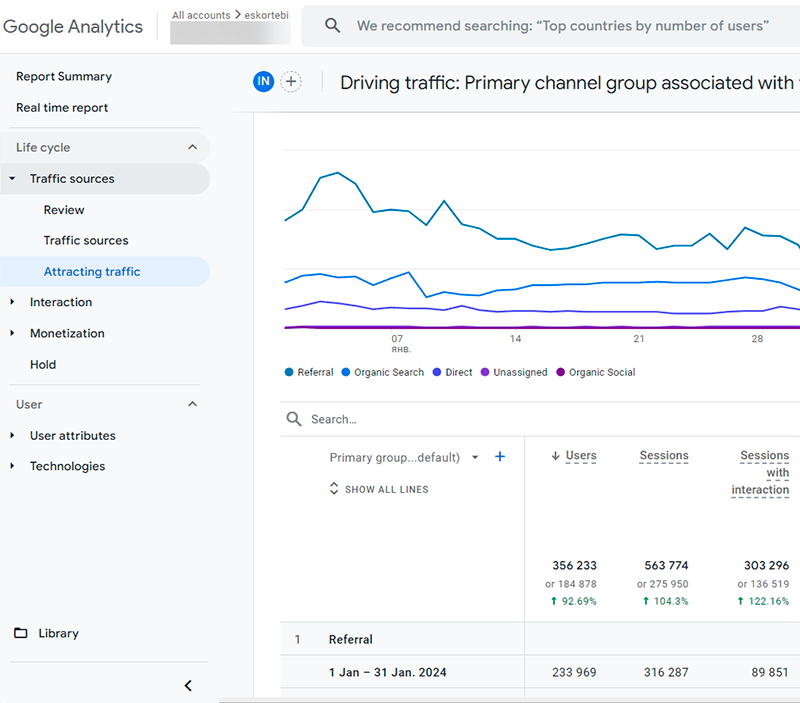The width and height of the screenshot is (800, 703).
Task: Click the IN segment badge
Action: click(263, 81)
